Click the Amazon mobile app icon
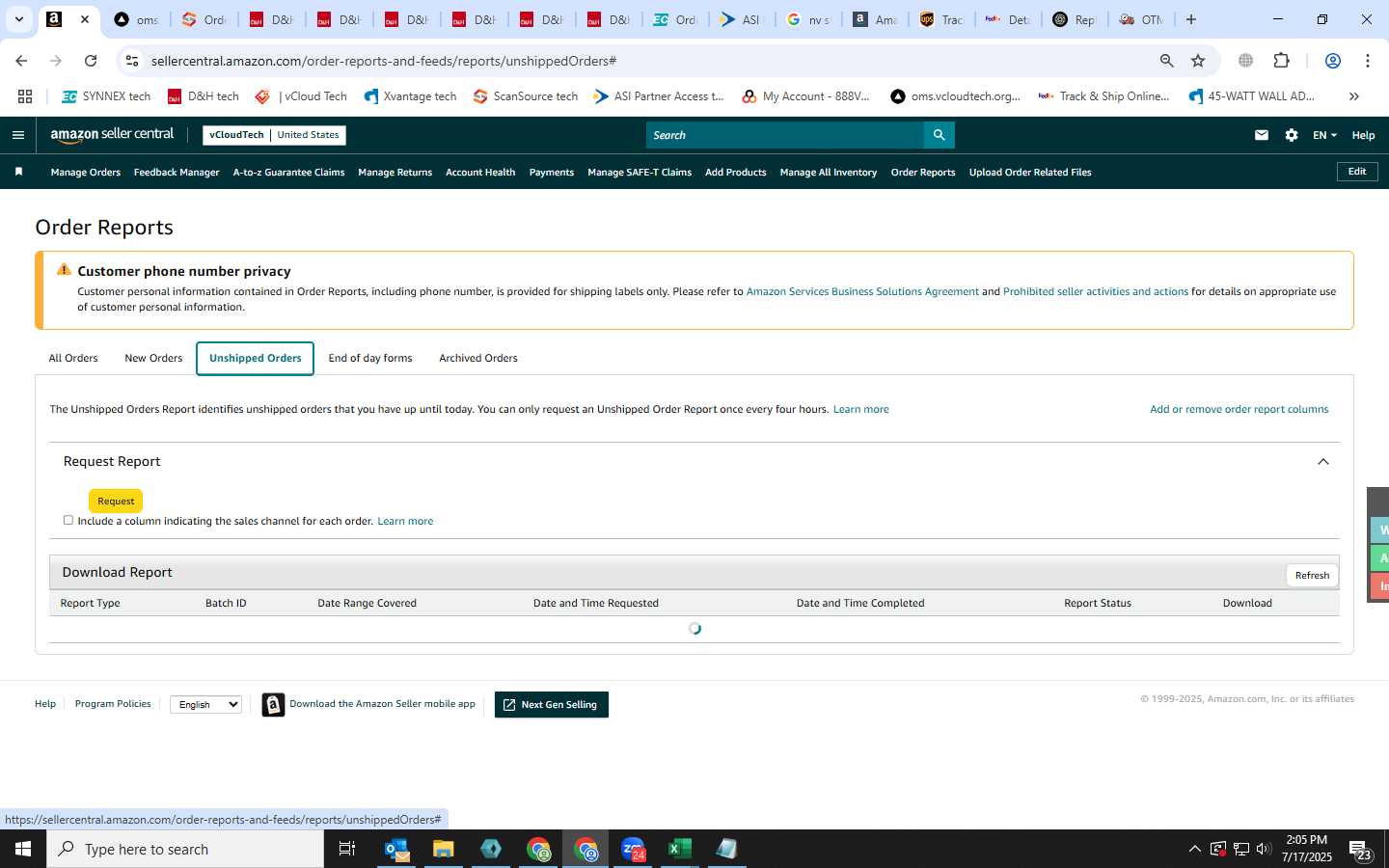This screenshot has width=1389, height=868. [273, 705]
